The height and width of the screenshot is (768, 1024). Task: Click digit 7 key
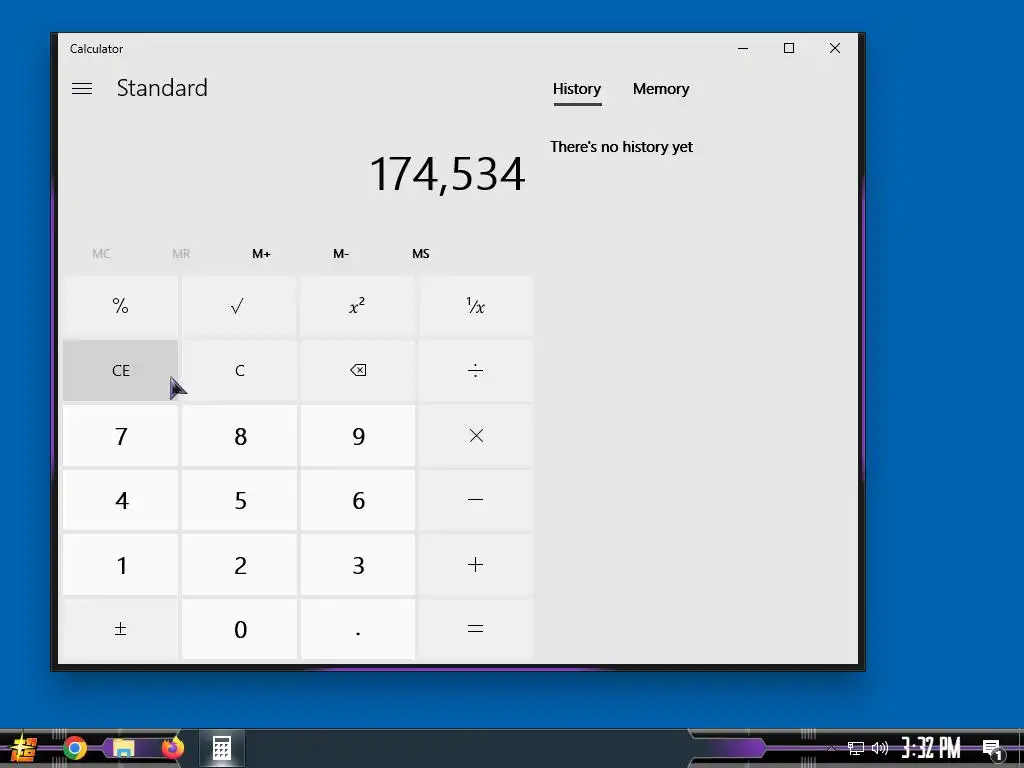pos(120,436)
